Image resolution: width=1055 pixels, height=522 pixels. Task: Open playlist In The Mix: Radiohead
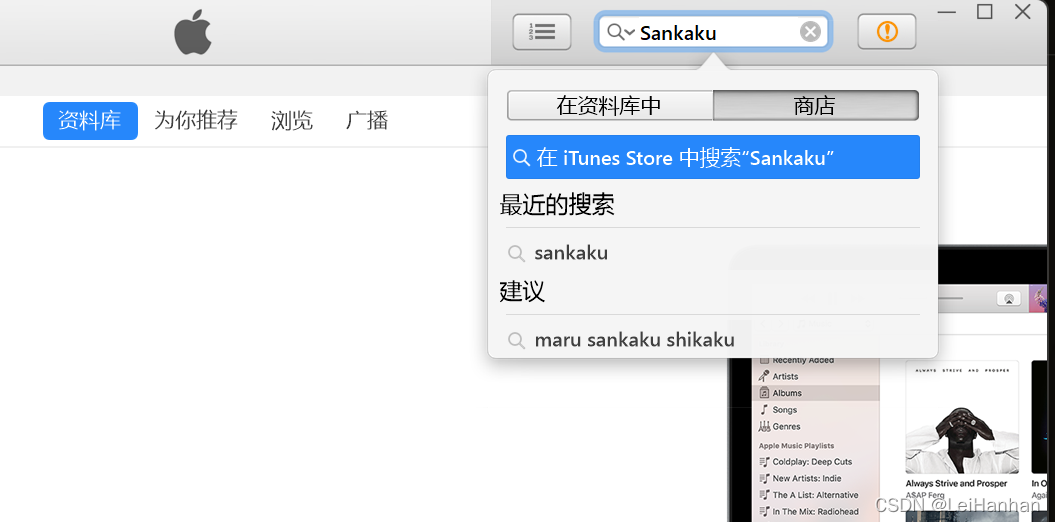809,512
